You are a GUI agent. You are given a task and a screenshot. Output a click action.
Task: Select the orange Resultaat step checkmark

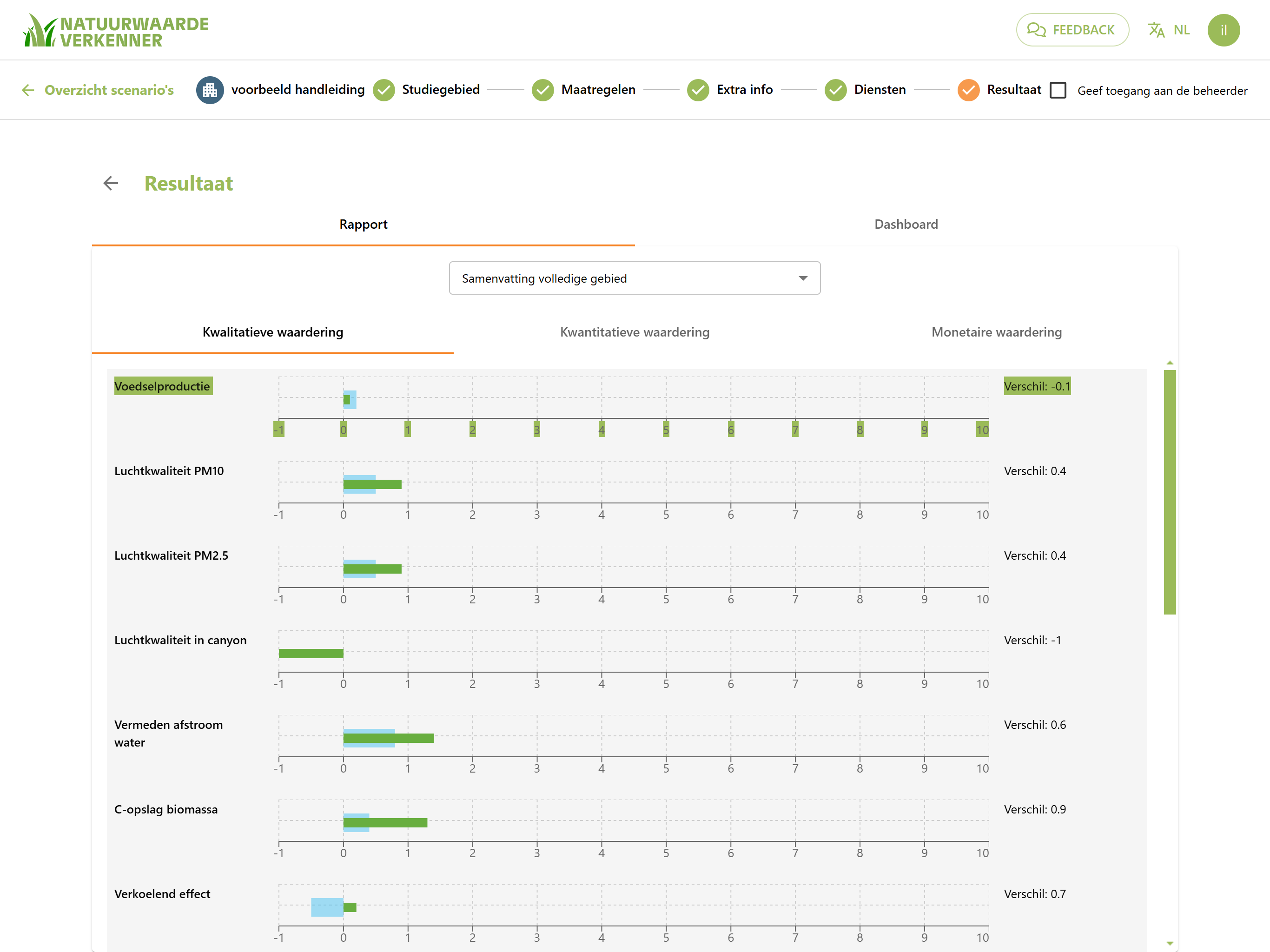tap(968, 90)
